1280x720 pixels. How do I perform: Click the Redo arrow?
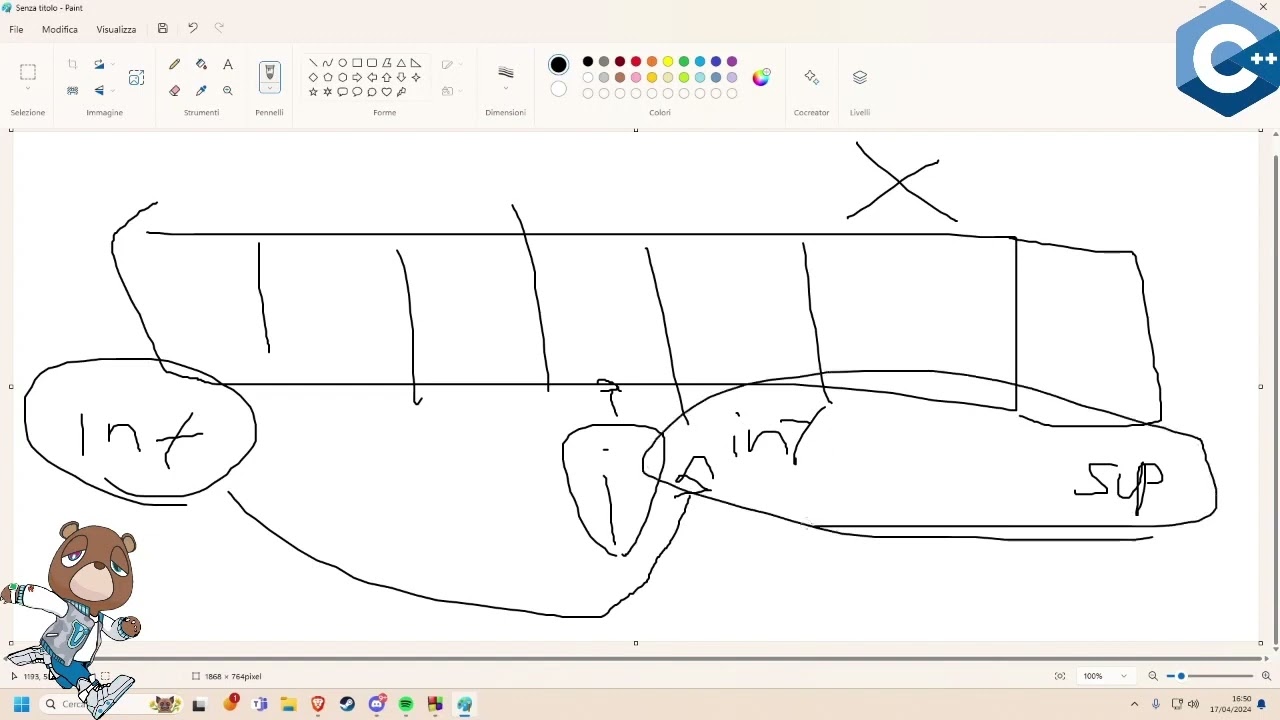[219, 28]
